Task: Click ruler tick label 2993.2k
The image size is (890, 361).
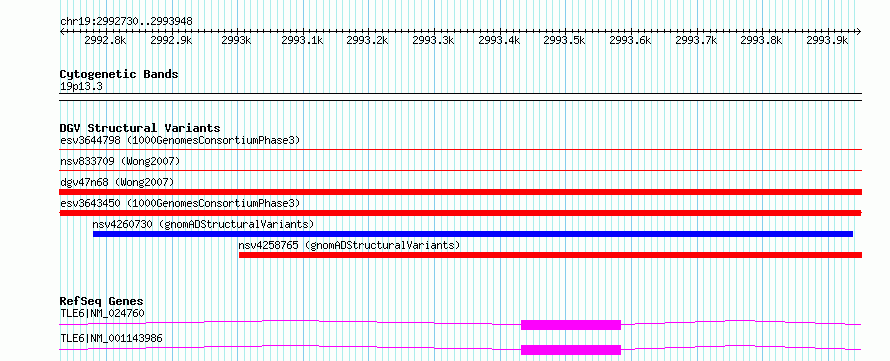Action: pos(367,41)
